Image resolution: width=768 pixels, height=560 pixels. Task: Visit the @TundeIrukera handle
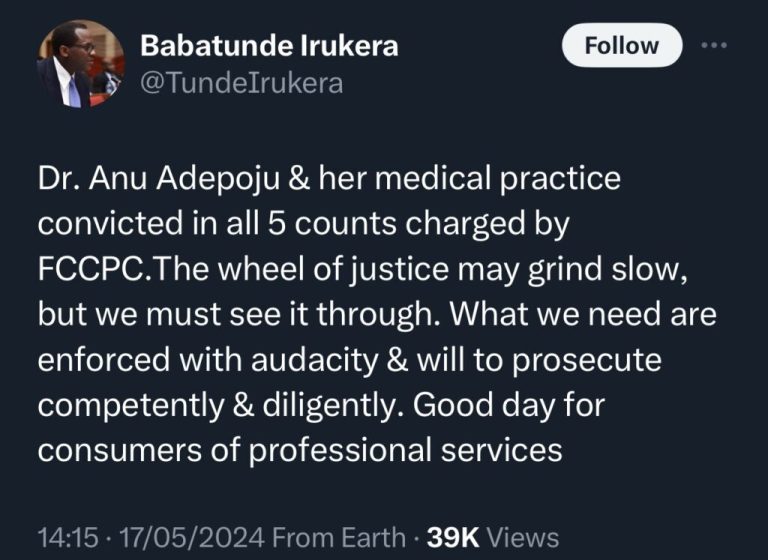[x=241, y=83]
